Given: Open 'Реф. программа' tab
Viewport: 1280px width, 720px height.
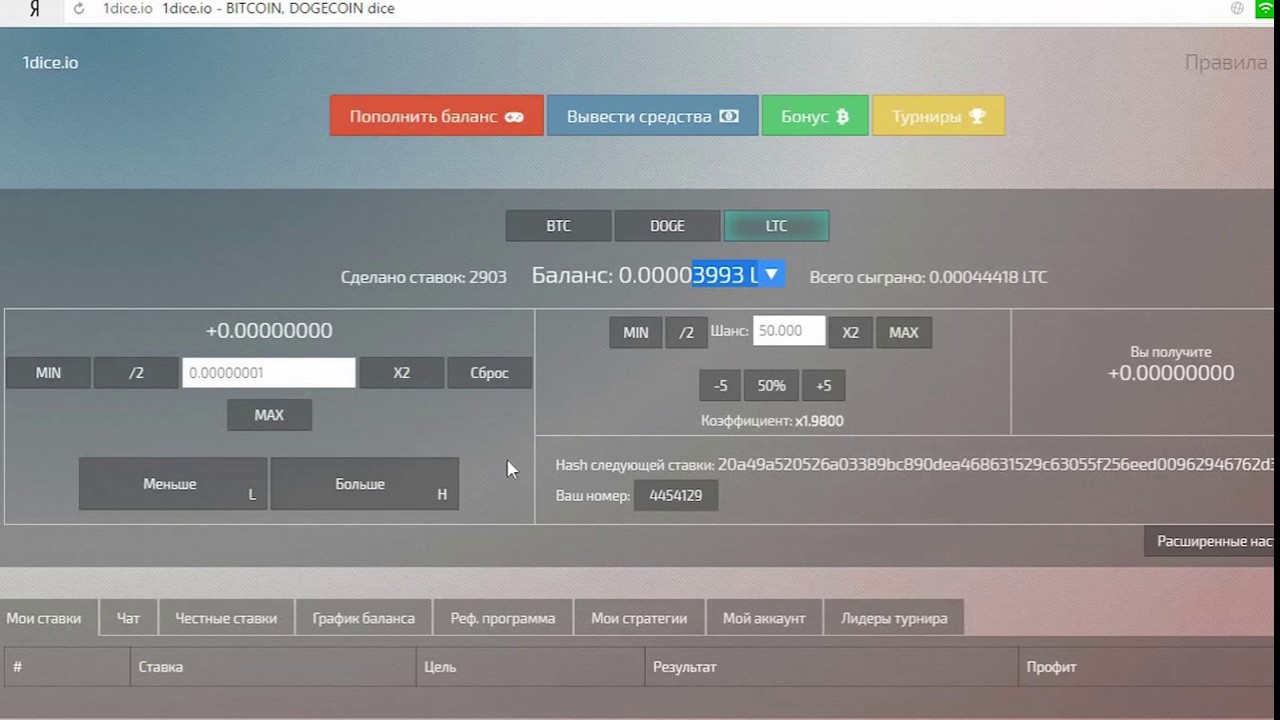Looking at the screenshot, I should [502, 618].
